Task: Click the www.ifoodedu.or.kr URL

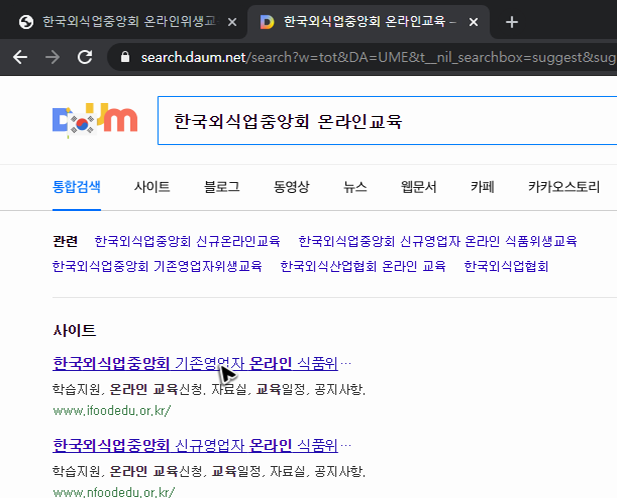Action: pos(112,411)
